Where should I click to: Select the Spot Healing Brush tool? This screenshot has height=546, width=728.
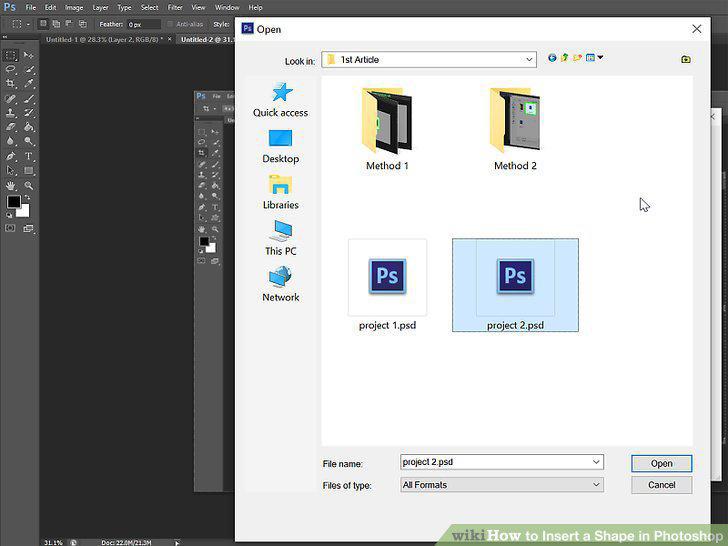click(11, 98)
